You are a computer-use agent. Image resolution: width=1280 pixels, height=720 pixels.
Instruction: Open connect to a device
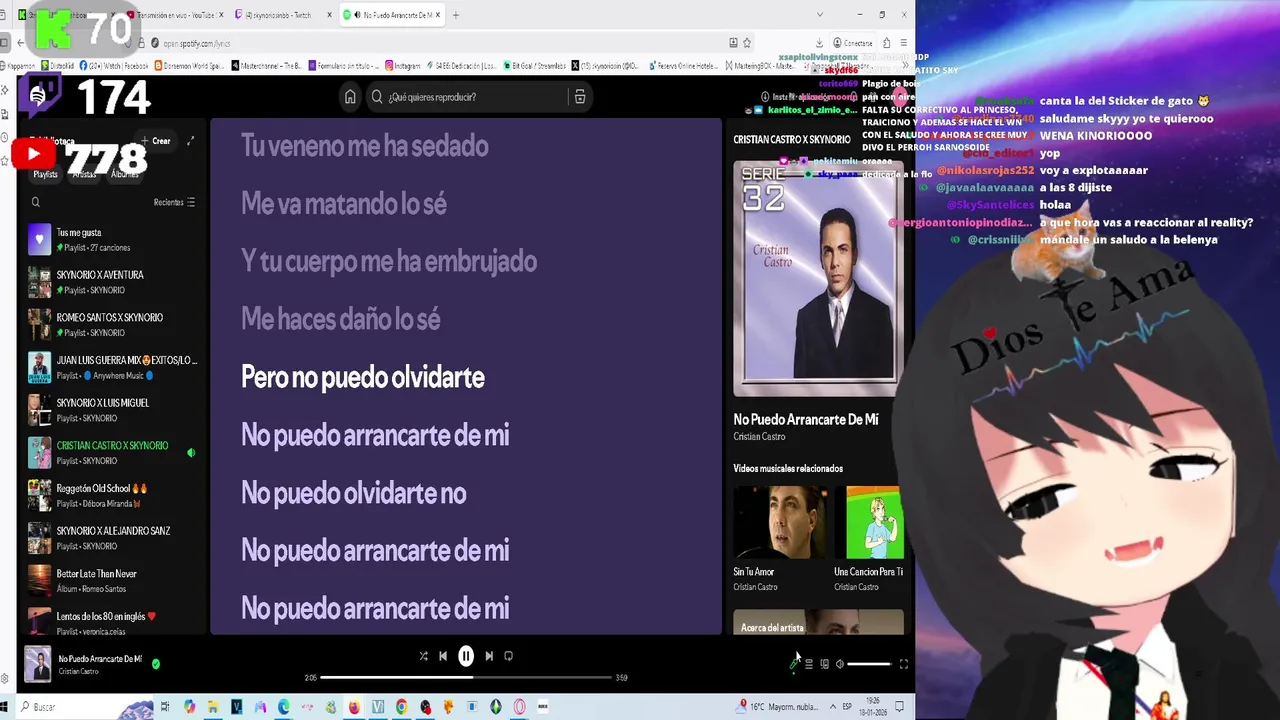click(824, 664)
